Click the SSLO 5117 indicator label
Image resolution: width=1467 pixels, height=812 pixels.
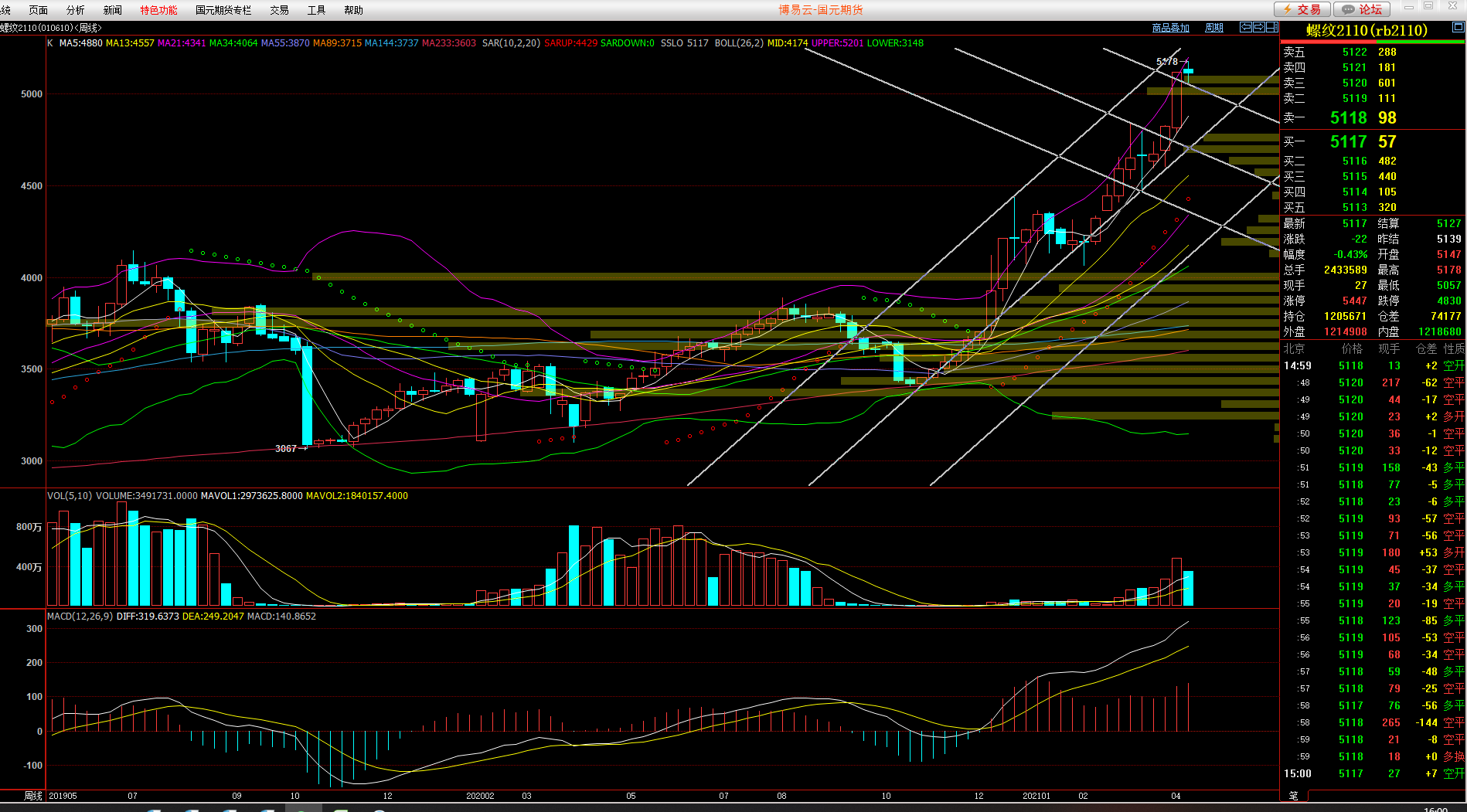(684, 43)
